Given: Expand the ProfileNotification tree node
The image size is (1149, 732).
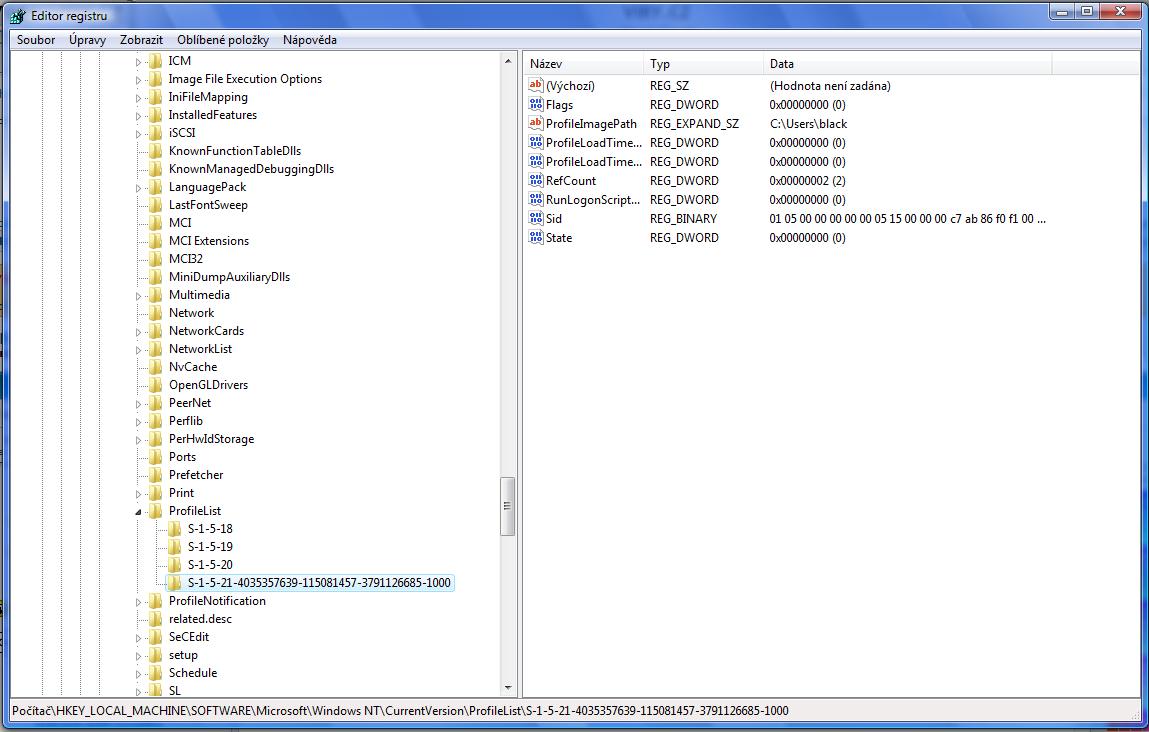Looking at the screenshot, I should point(139,601).
